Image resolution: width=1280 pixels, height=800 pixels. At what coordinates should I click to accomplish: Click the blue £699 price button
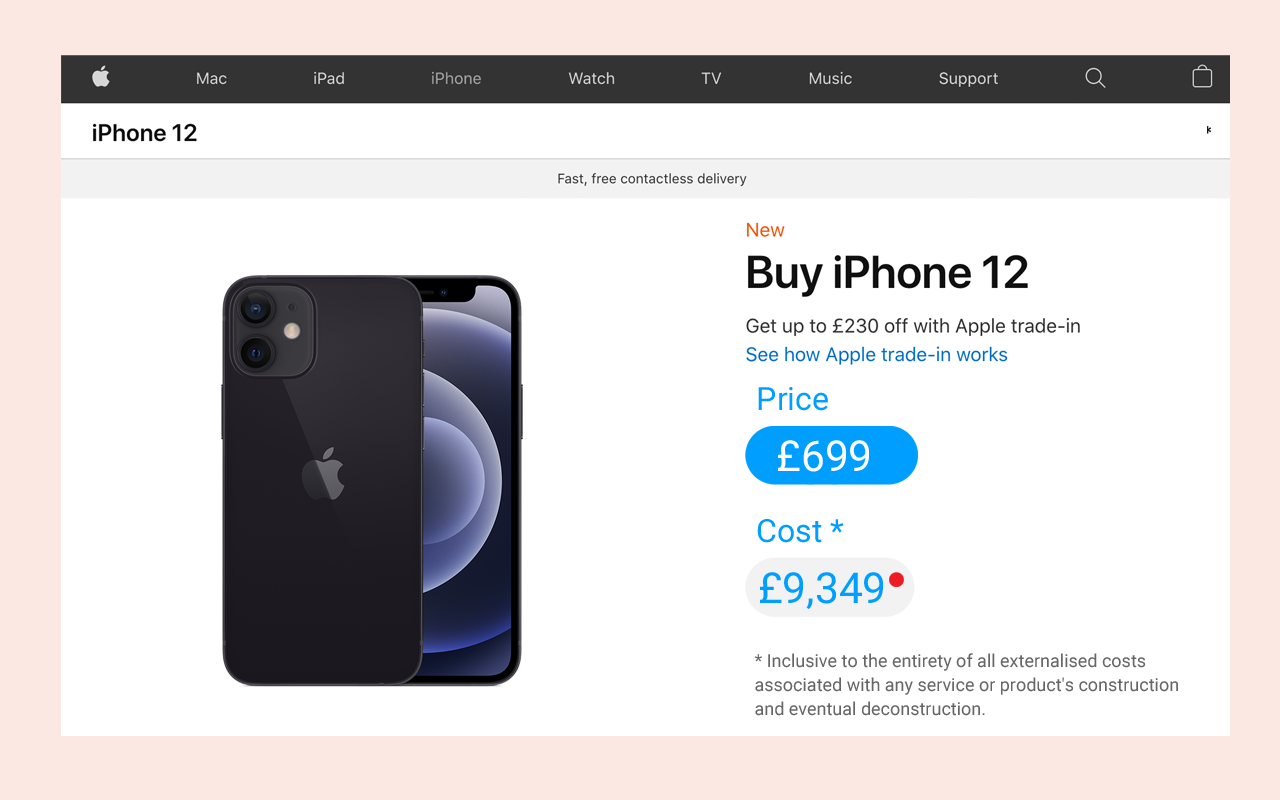click(831, 455)
